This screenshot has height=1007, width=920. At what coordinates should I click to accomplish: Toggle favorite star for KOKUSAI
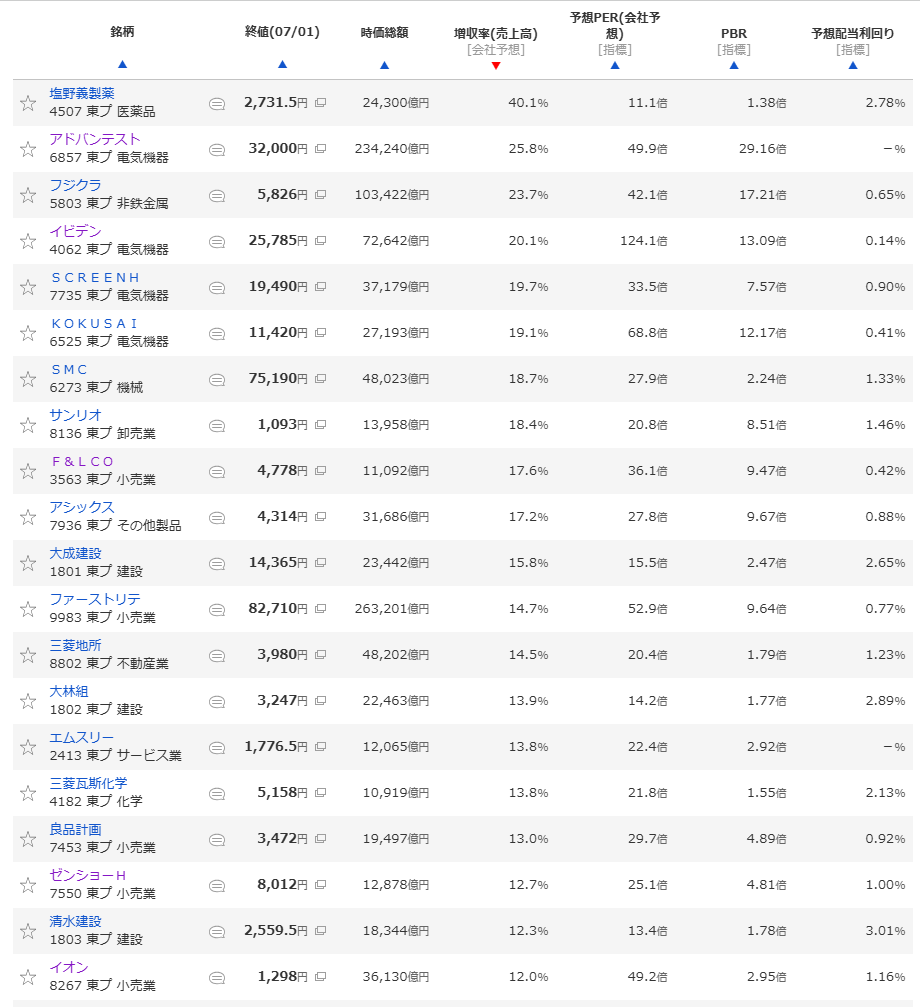[x=28, y=333]
